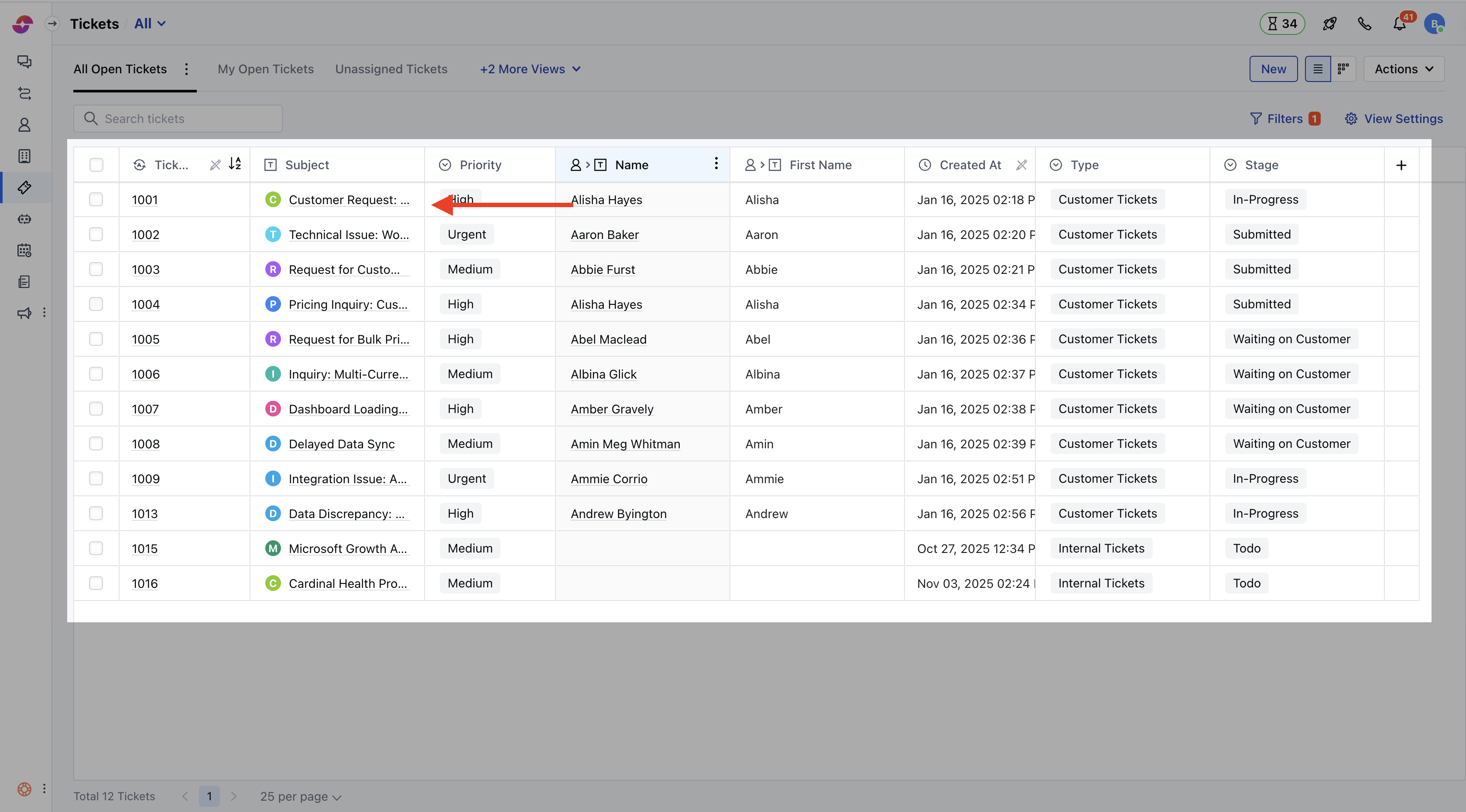The image size is (1466, 812).
Task: Click the AI bot icon in the sidebar
Action: (24, 219)
